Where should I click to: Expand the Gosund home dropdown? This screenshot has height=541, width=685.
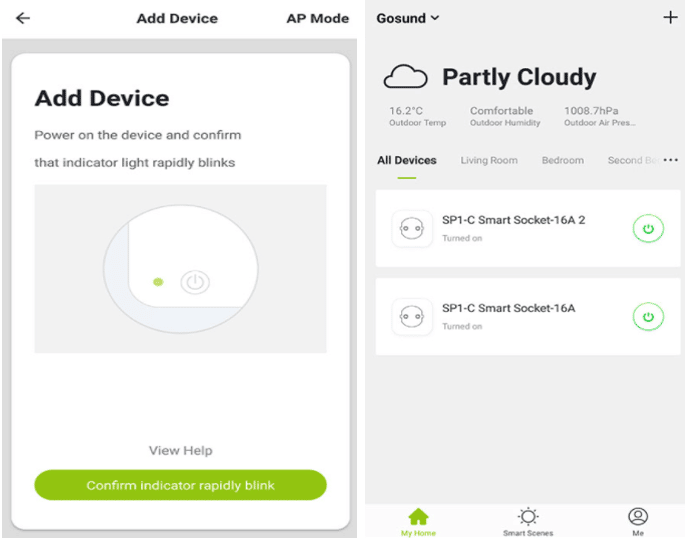click(x=408, y=18)
